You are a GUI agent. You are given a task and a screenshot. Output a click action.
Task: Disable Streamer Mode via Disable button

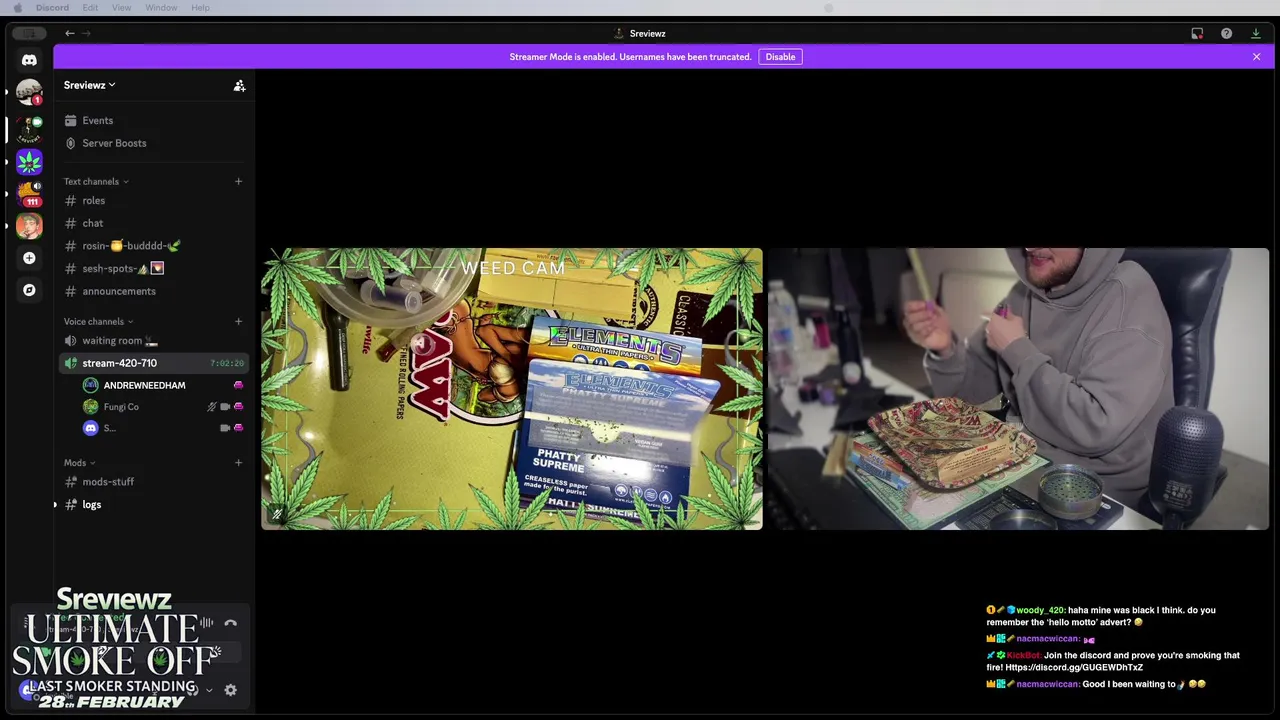(x=780, y=57)
